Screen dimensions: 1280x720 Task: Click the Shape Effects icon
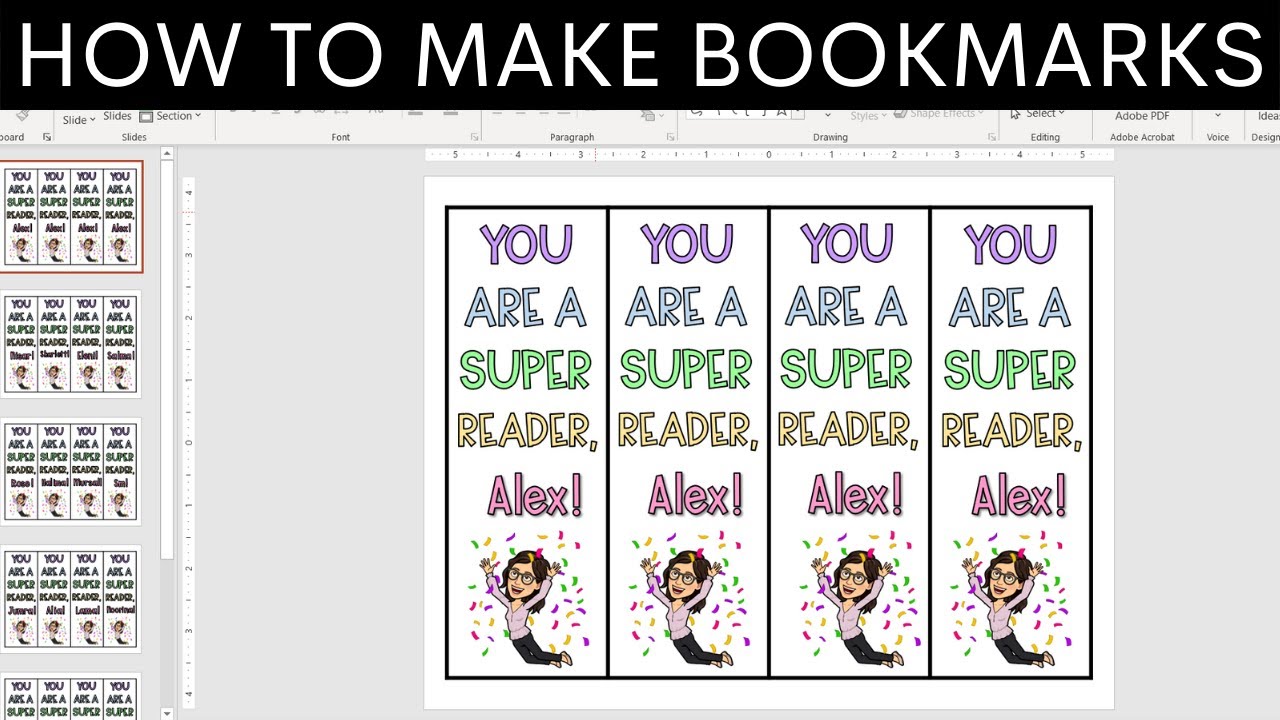click(901, 113)
